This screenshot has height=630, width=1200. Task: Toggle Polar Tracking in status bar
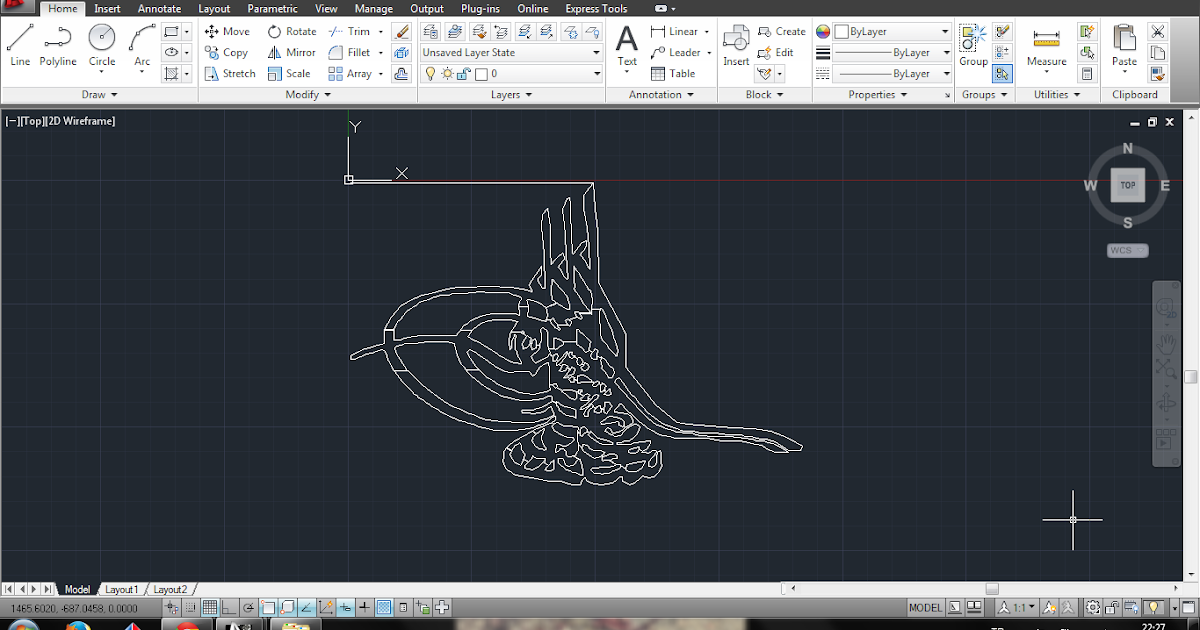click(x=248, y=607)
